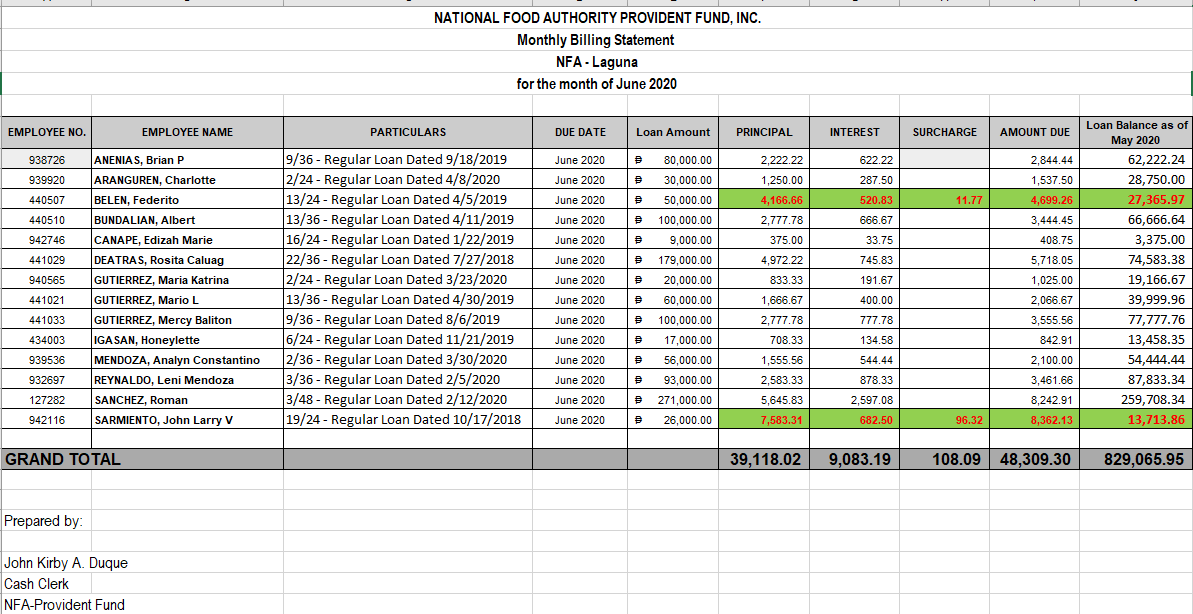Click the 'Prepared by:' cell
The width and height of the screenshot is (1193, 614).
click(46, 521)
